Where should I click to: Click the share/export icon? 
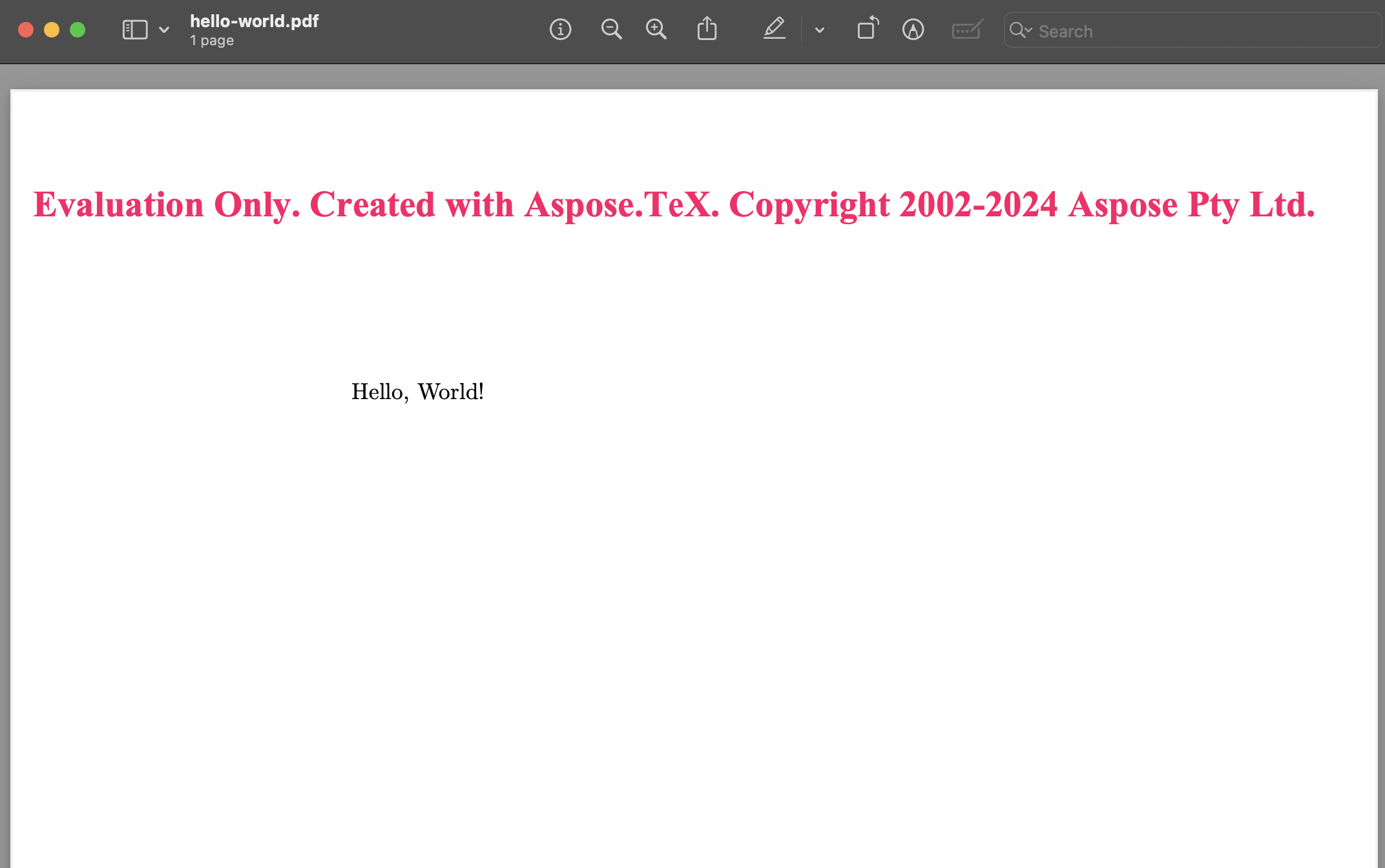click(x=707, y=30)
